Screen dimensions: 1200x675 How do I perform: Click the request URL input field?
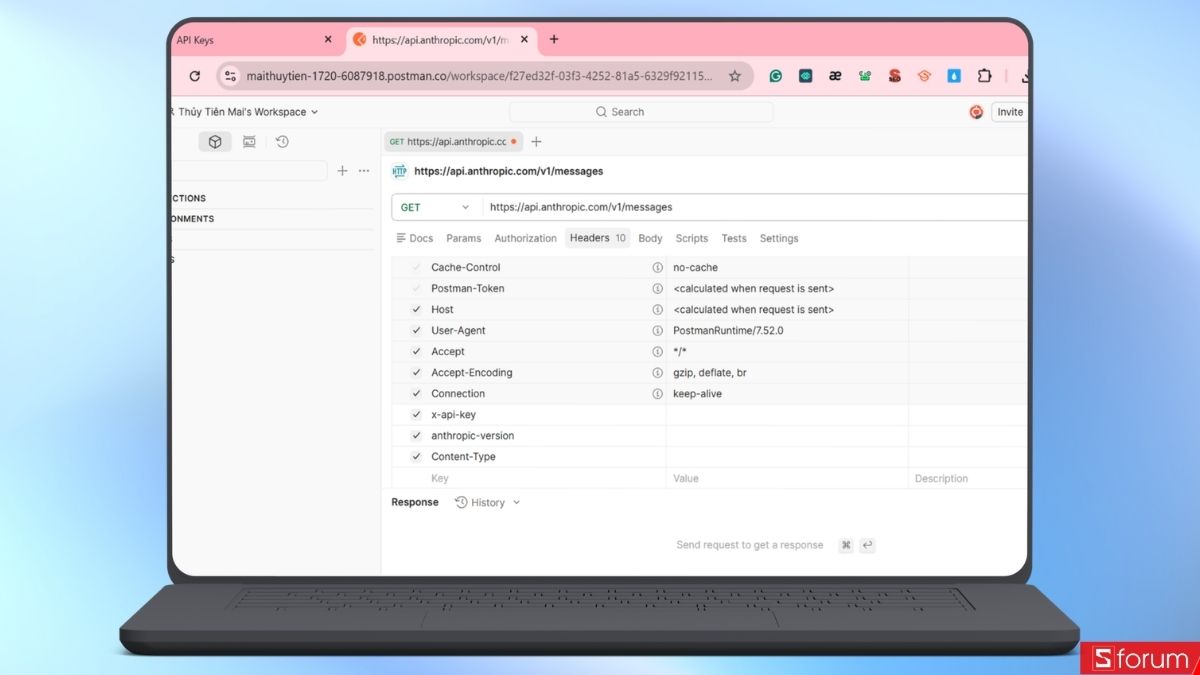click(x=757, y=207)
